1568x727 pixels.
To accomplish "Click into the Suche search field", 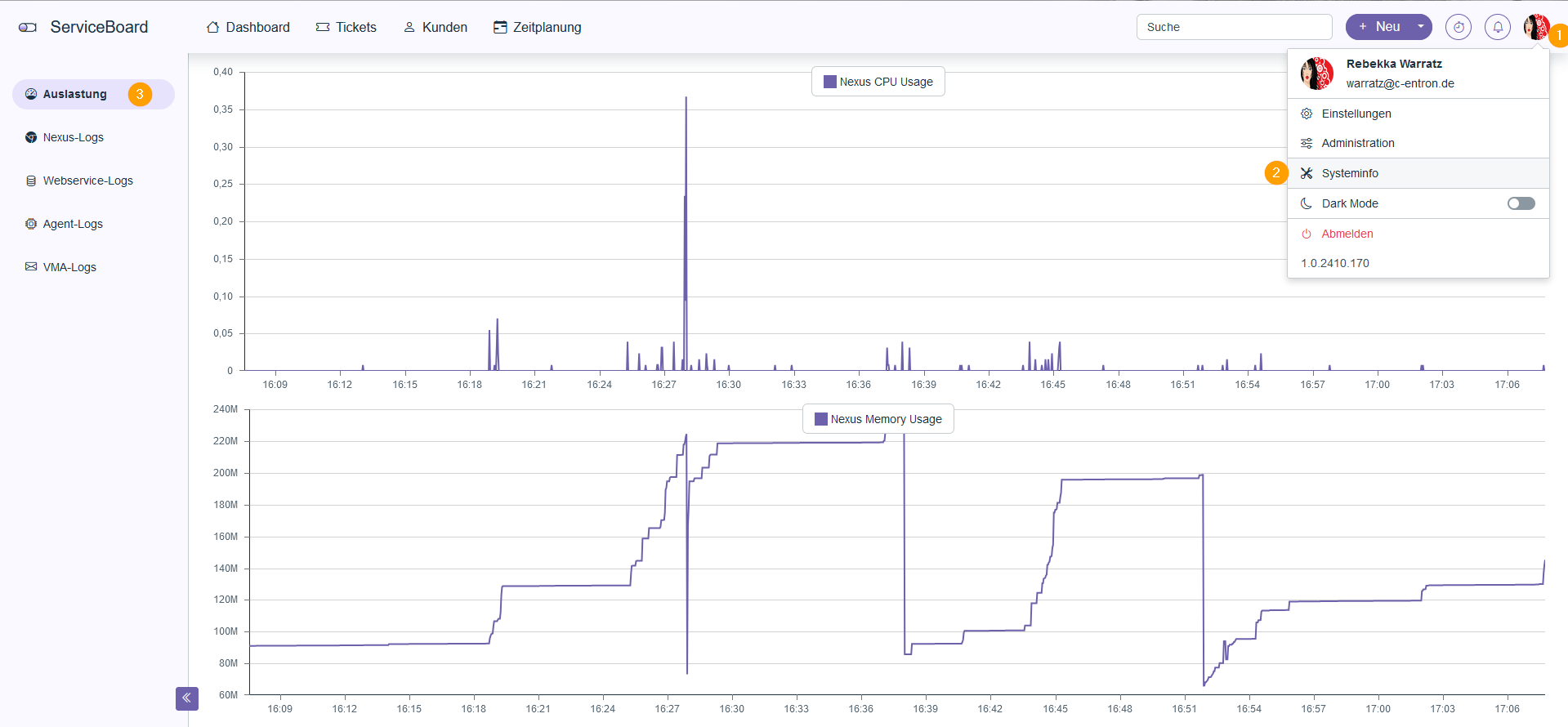I will tap(1234, 27).
